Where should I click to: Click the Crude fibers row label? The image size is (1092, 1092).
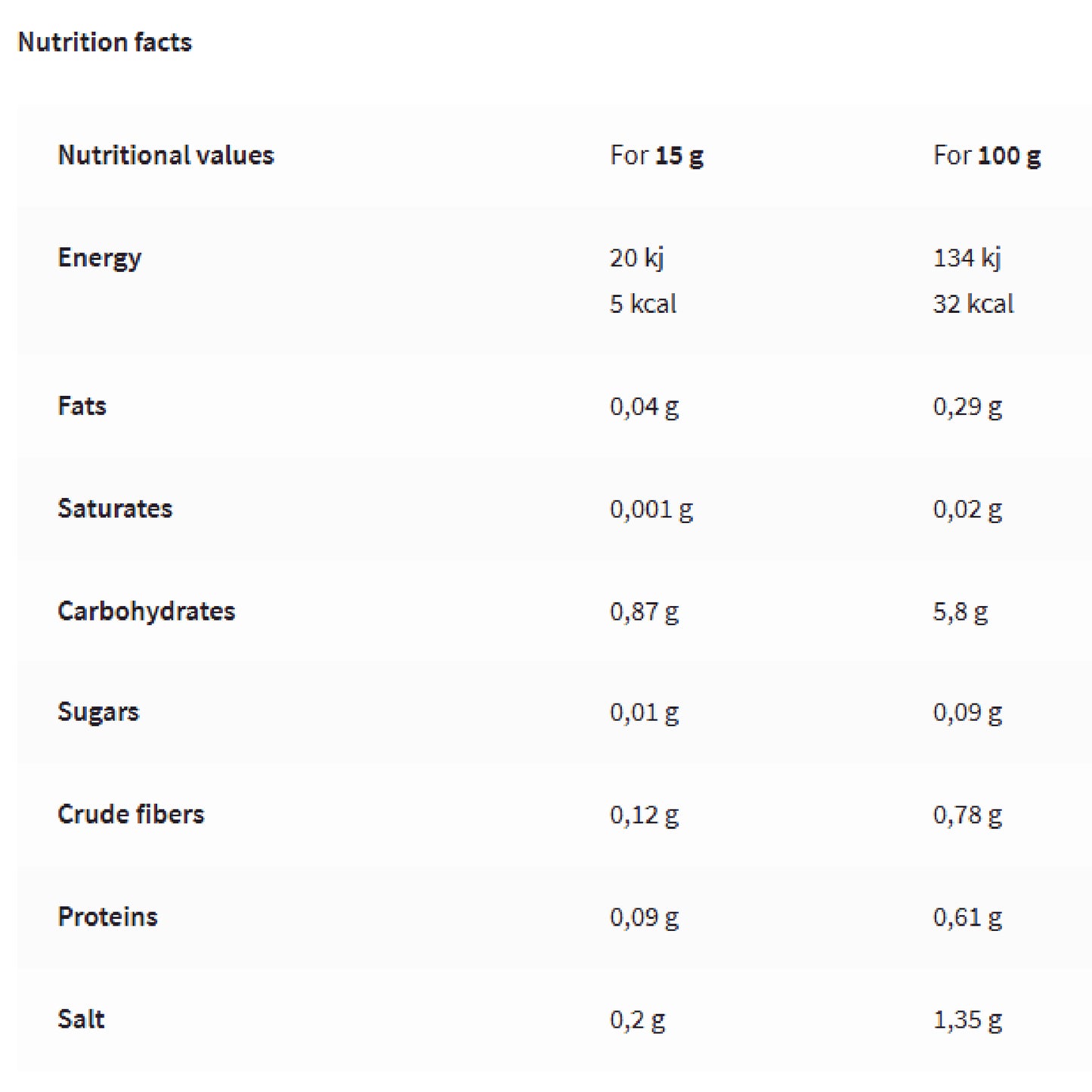(x=131, y=814)
